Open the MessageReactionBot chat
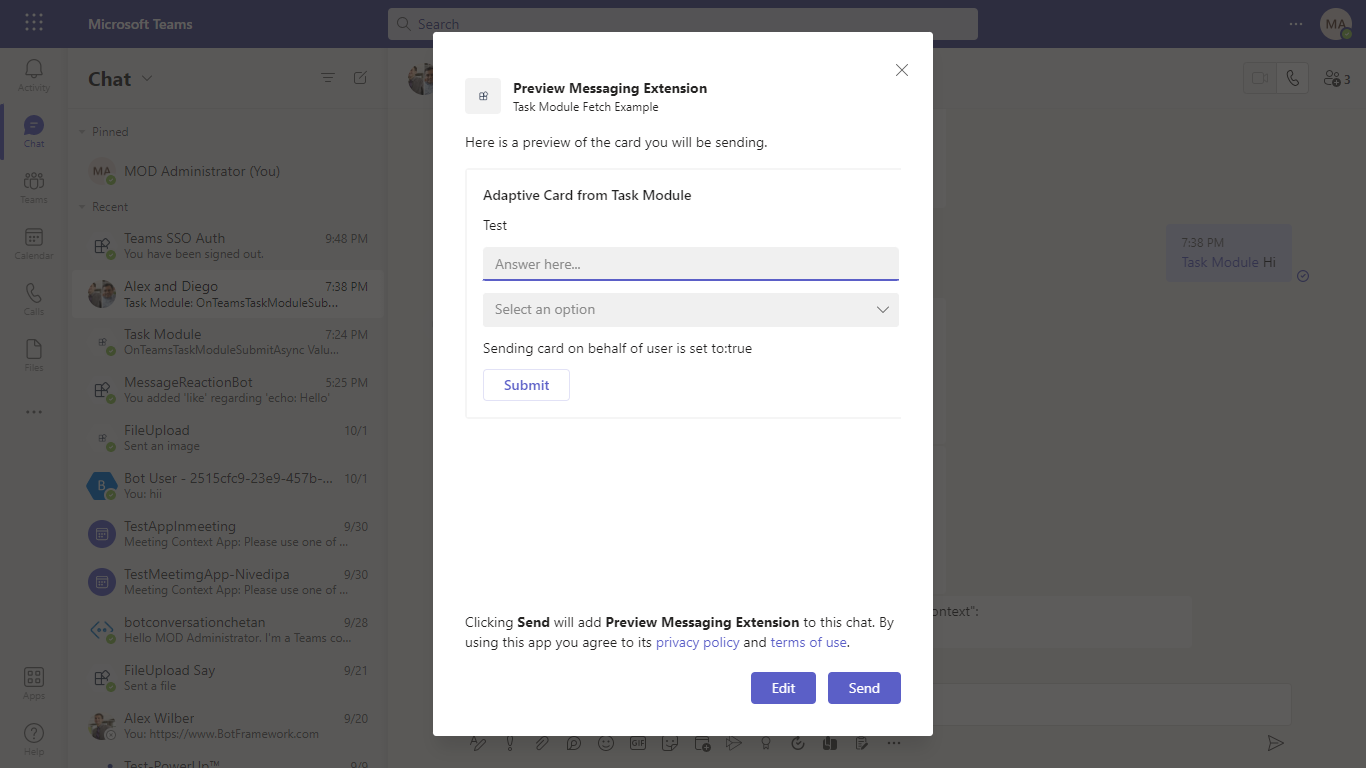1366x768 pixels. (227, 390)
